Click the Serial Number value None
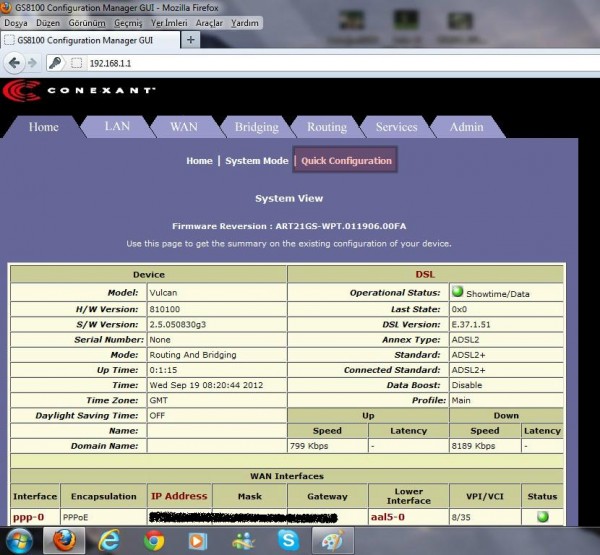 pos(160,340)
